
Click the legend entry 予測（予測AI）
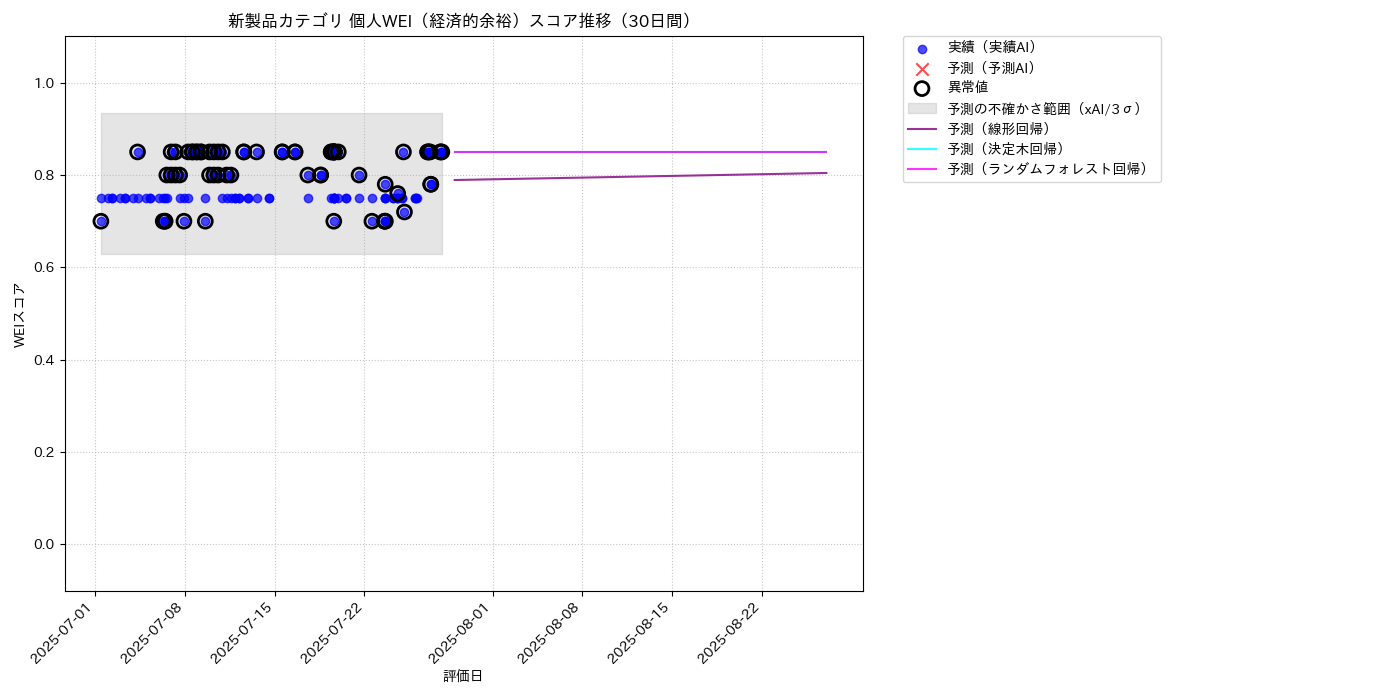point(992,68)
